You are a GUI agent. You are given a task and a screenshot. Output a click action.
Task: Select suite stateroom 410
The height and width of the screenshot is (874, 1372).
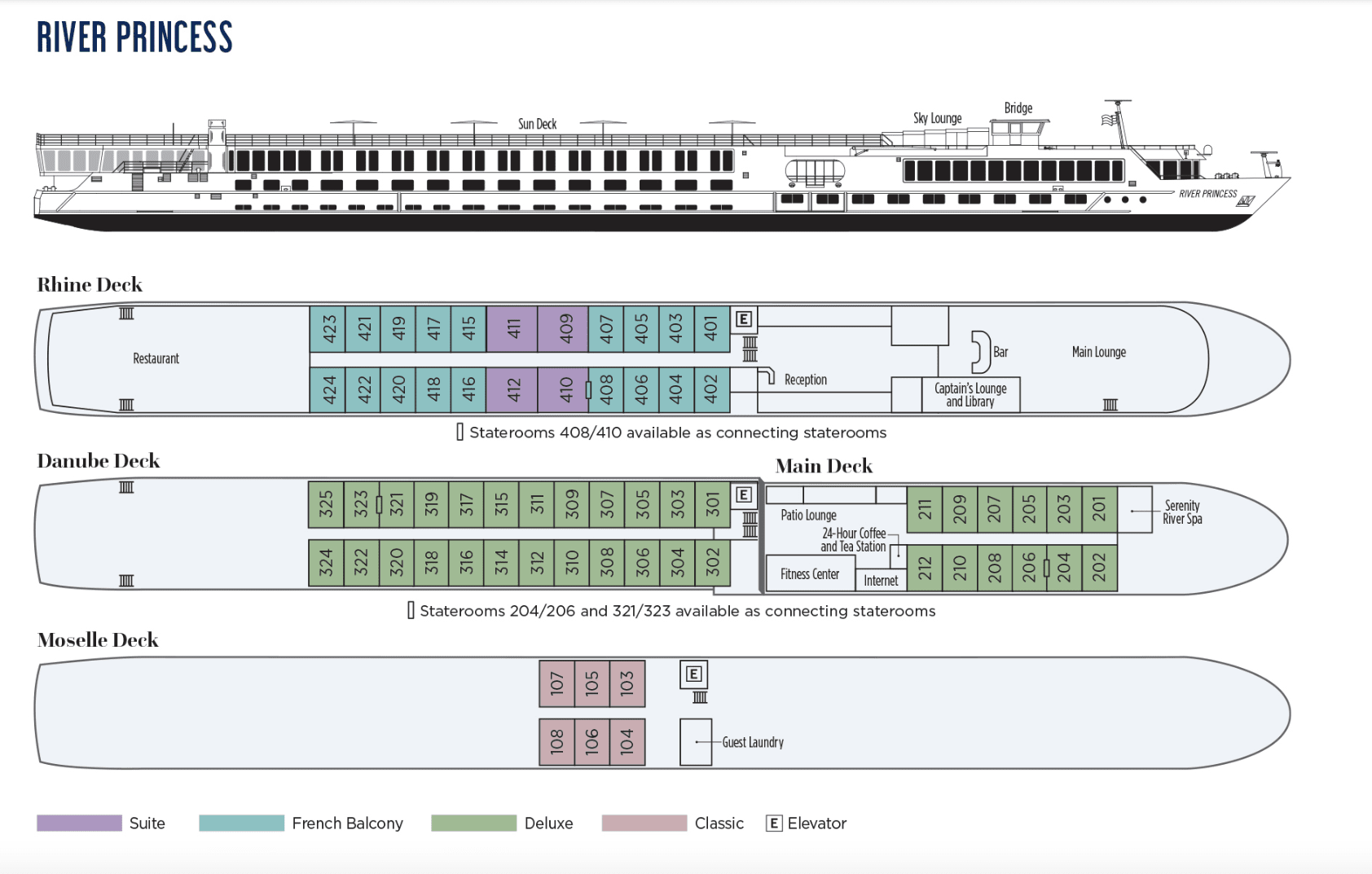563,390
